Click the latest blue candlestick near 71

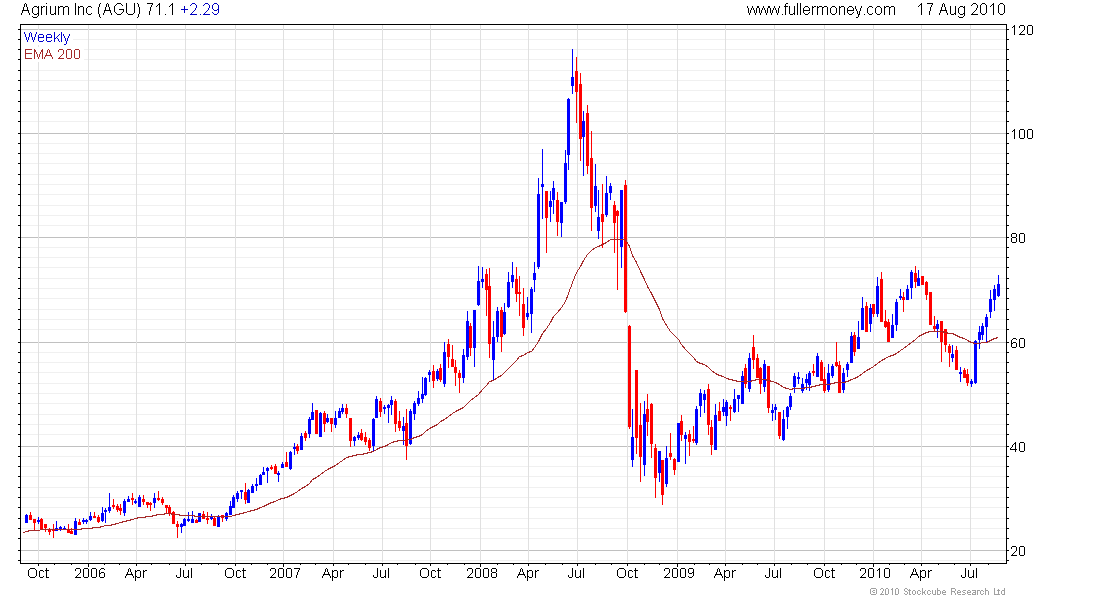click(998, 288)
